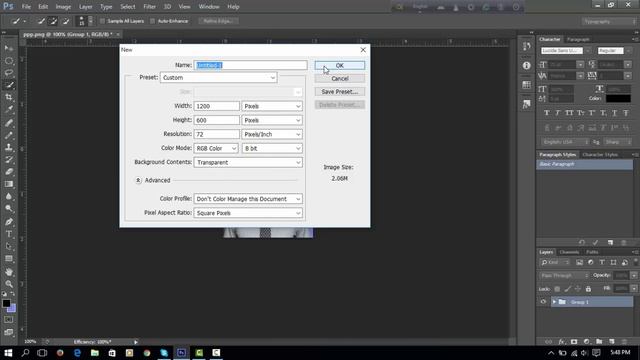The height and width of the screenshot is (360, 640).
Task: Open the Filter menu
Action: click(x=149, y=7)
